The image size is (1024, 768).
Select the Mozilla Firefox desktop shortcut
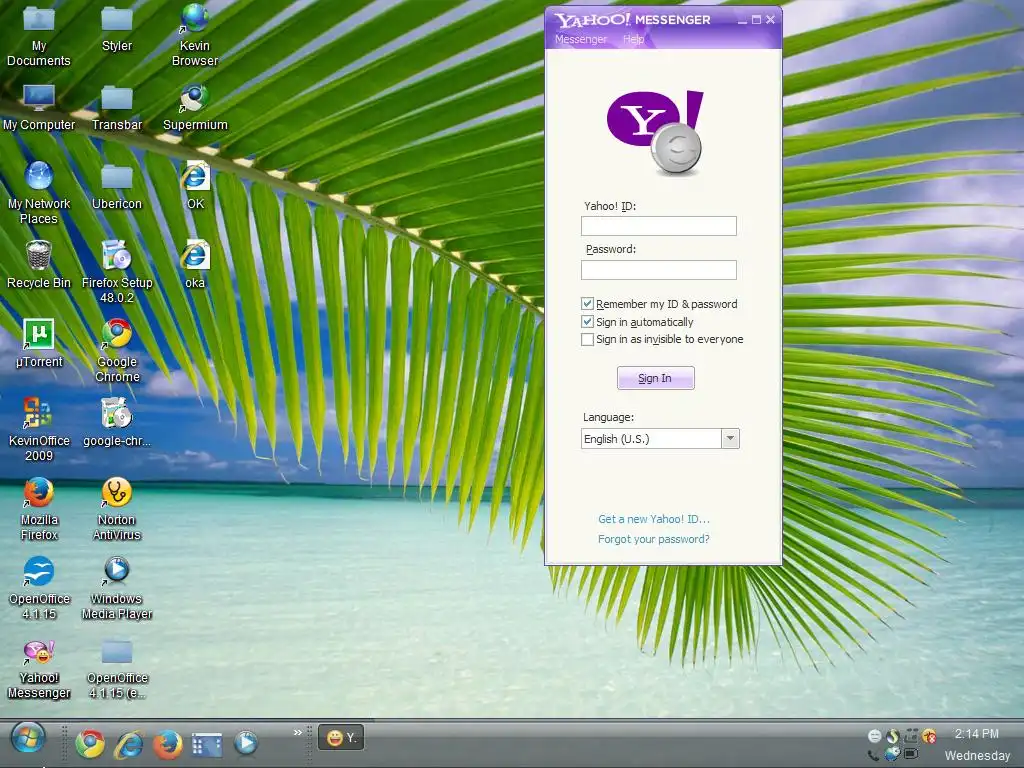(39, 509)
